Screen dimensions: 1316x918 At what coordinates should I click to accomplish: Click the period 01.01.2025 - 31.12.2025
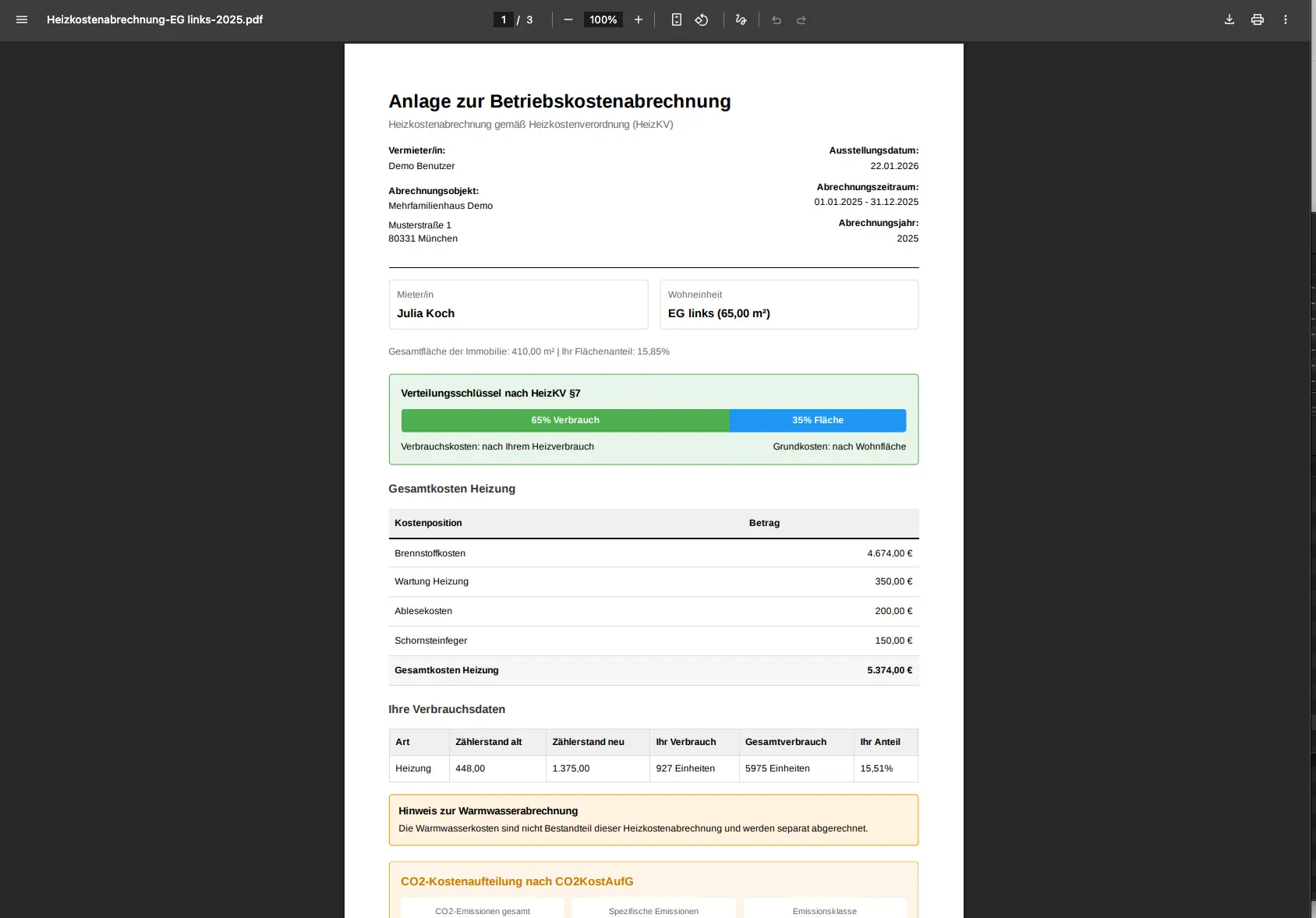(866, 202)
